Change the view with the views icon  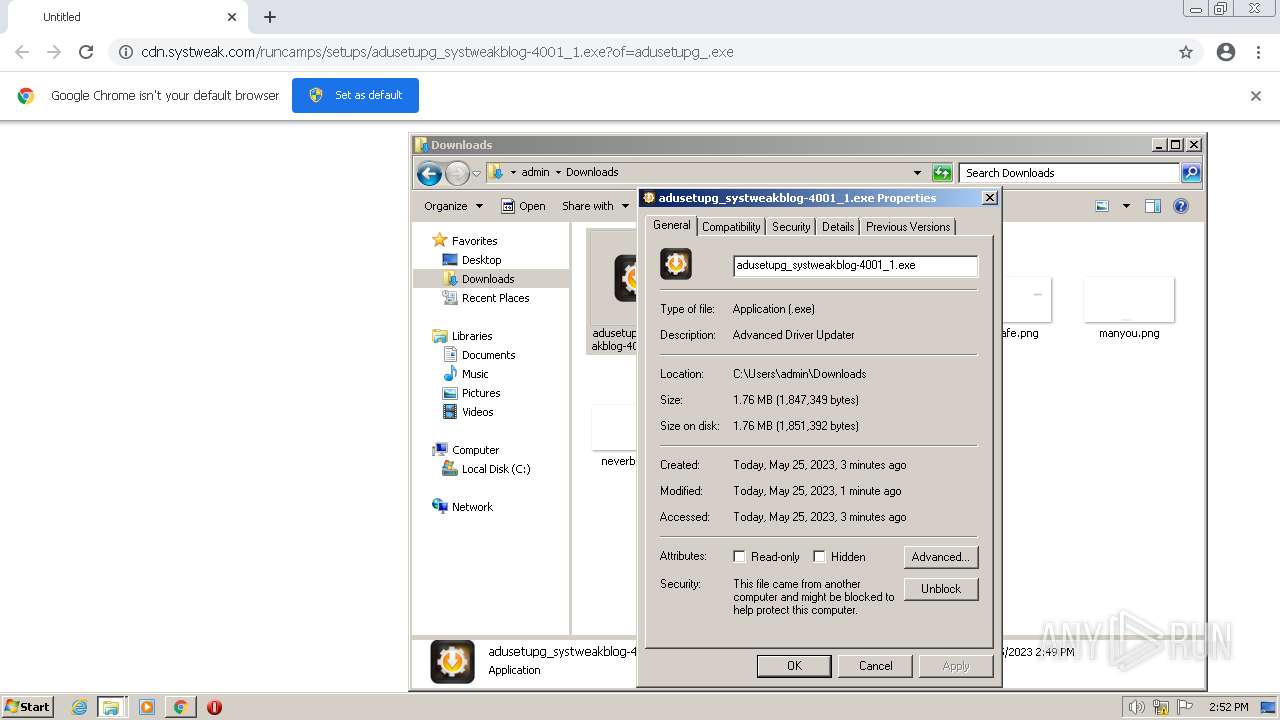coord(1102,206)
